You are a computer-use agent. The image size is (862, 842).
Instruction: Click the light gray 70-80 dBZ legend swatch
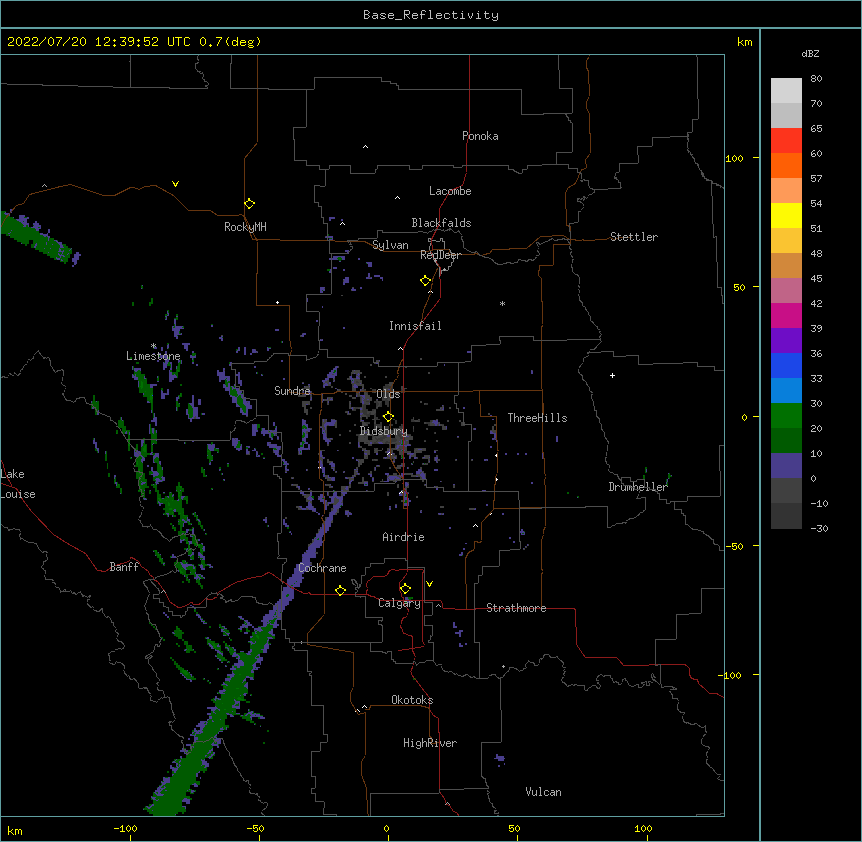pyautogui.click(x=786, y=91)
